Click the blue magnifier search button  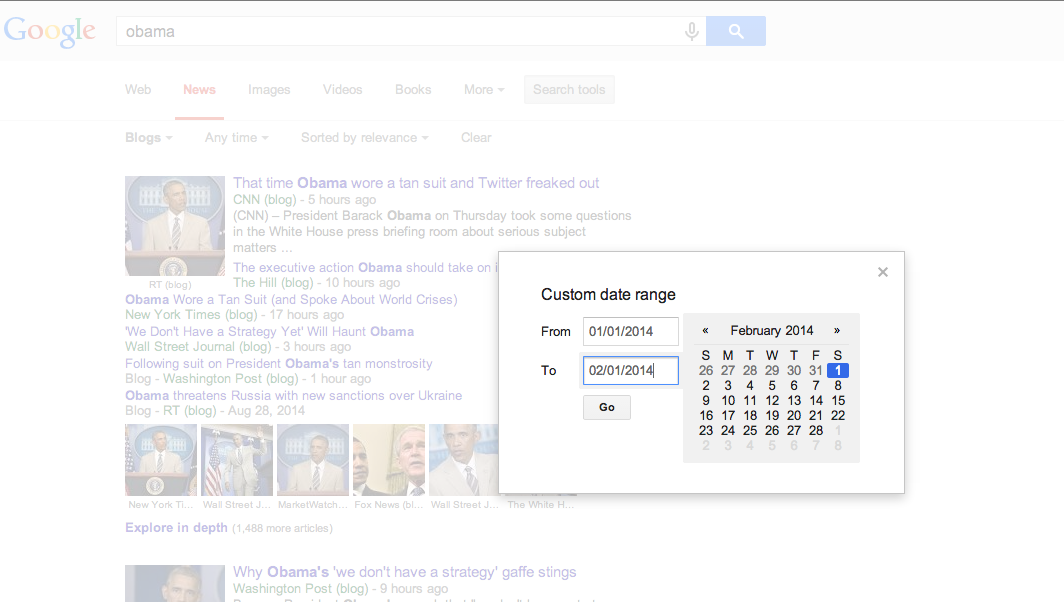pos(736,31)
